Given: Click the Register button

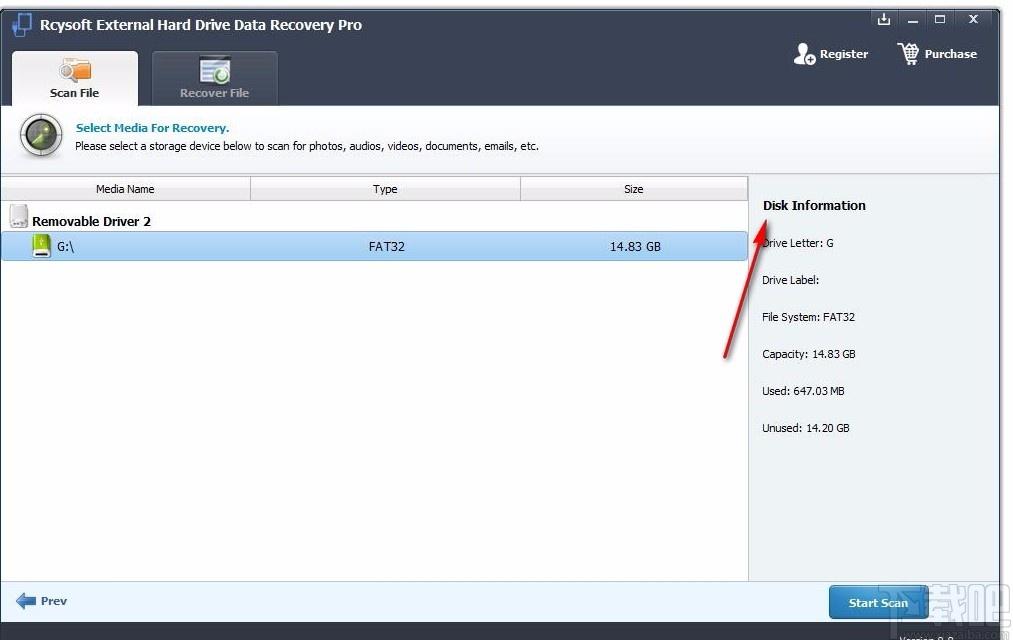Looking at the screenshot, I should pos(831,54).
